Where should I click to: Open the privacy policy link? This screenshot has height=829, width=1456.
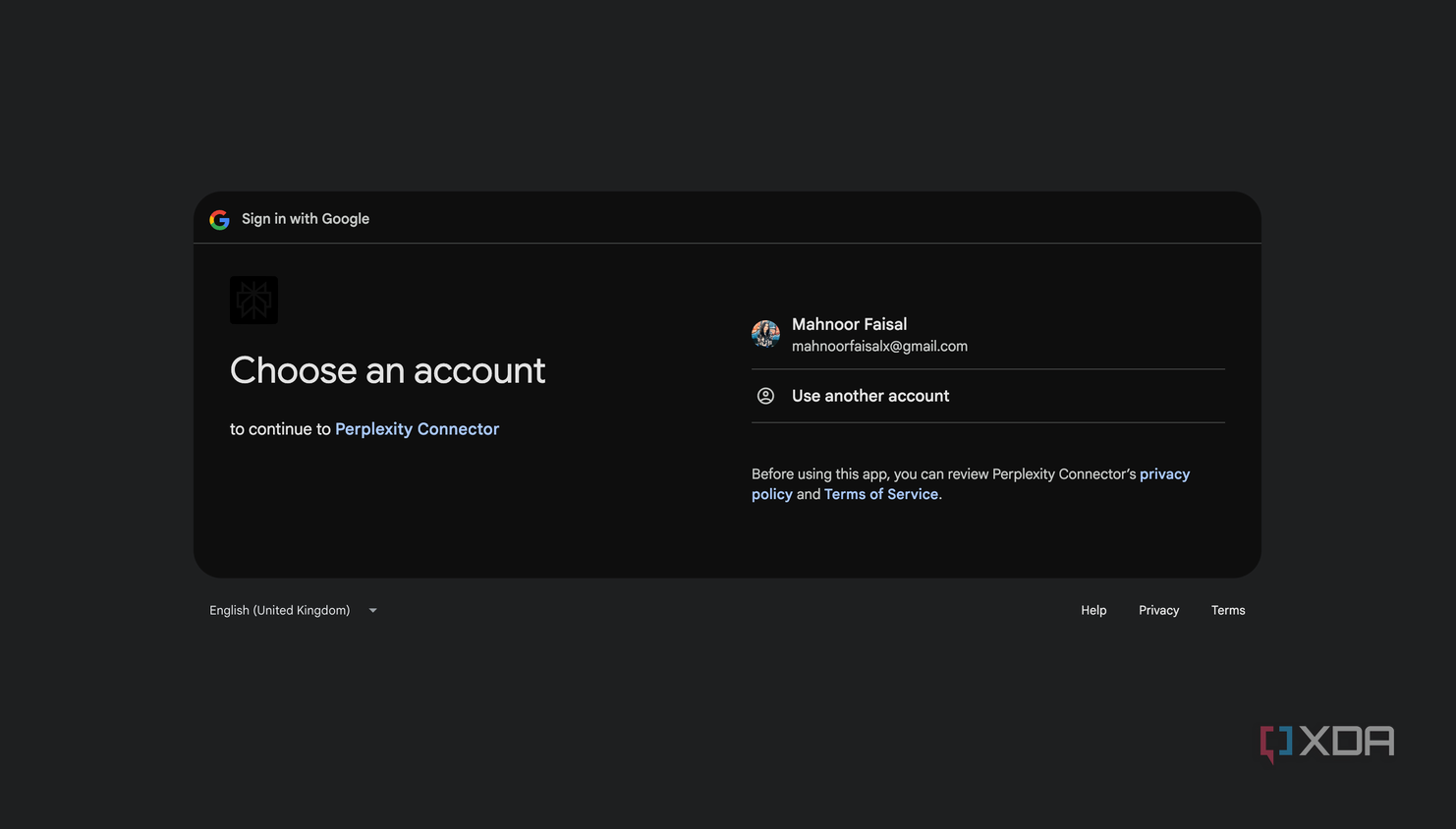[x=1164, y=474]
